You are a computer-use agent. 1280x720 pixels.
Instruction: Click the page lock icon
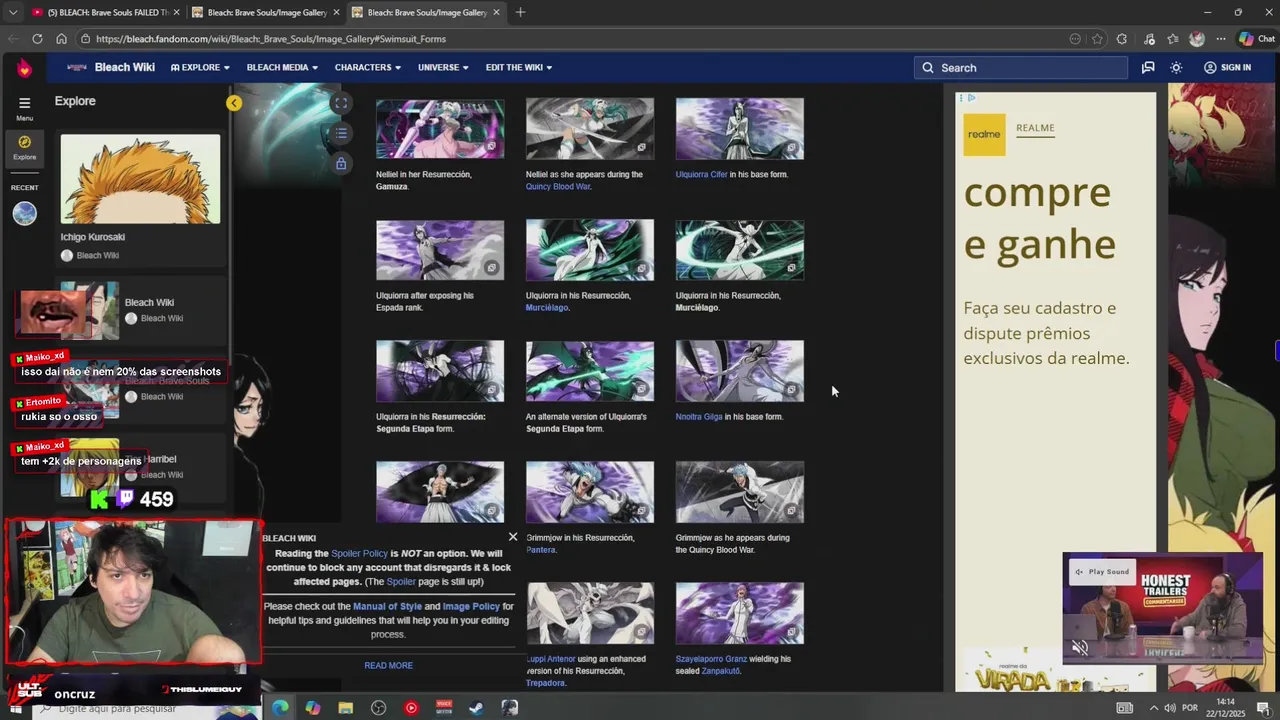click(x=341, y=163)
